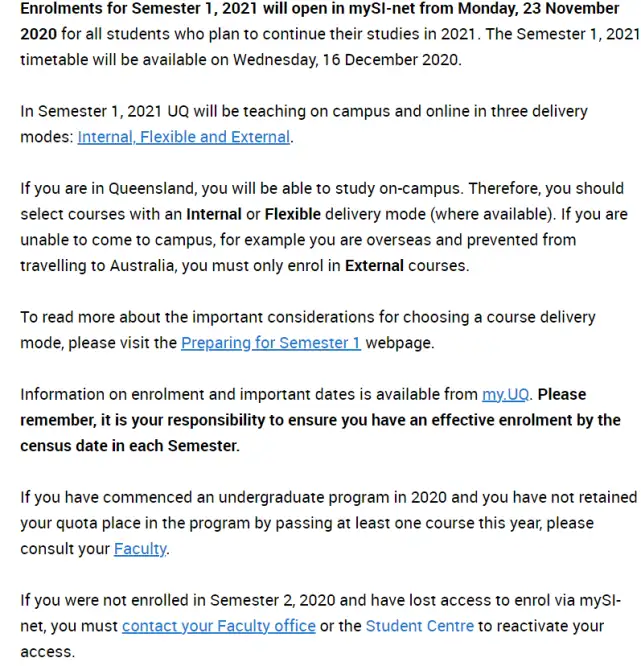Click the word "Queensland" in the third paragraph
The image size is (641, 666).
coord(152,189)
